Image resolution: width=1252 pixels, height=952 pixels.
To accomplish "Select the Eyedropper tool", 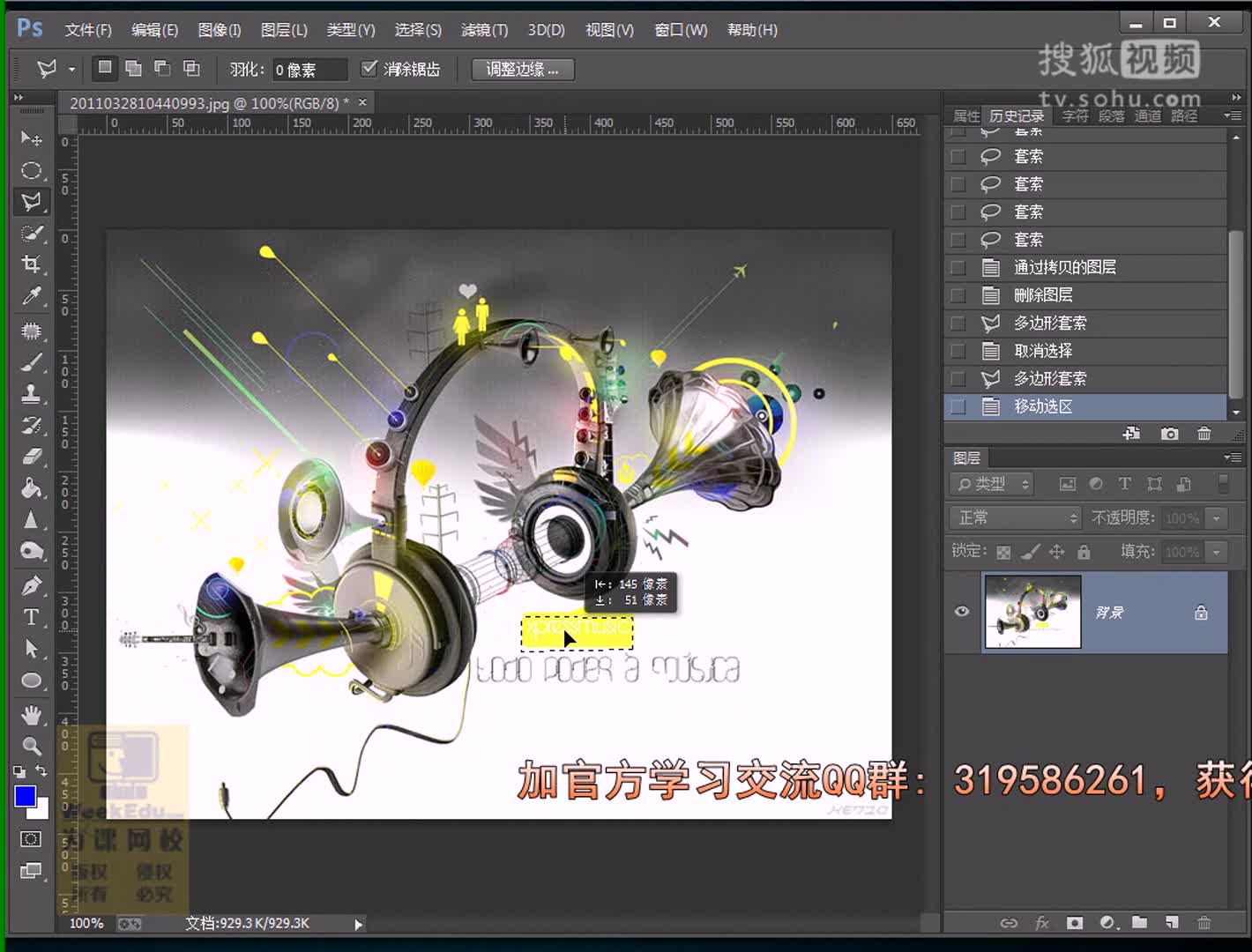I will pos(32,296).
